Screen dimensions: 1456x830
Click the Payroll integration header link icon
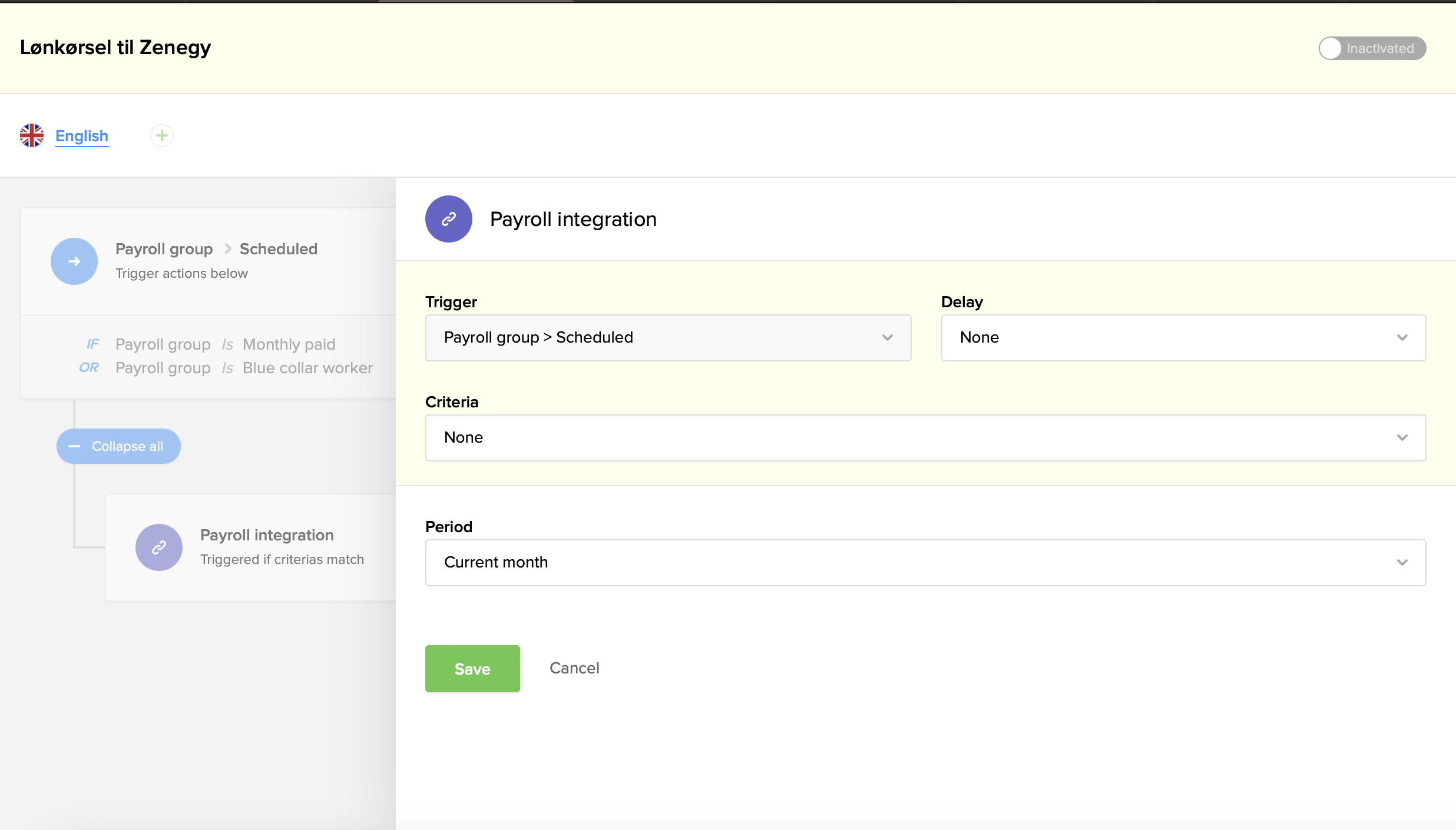(449, 219)
